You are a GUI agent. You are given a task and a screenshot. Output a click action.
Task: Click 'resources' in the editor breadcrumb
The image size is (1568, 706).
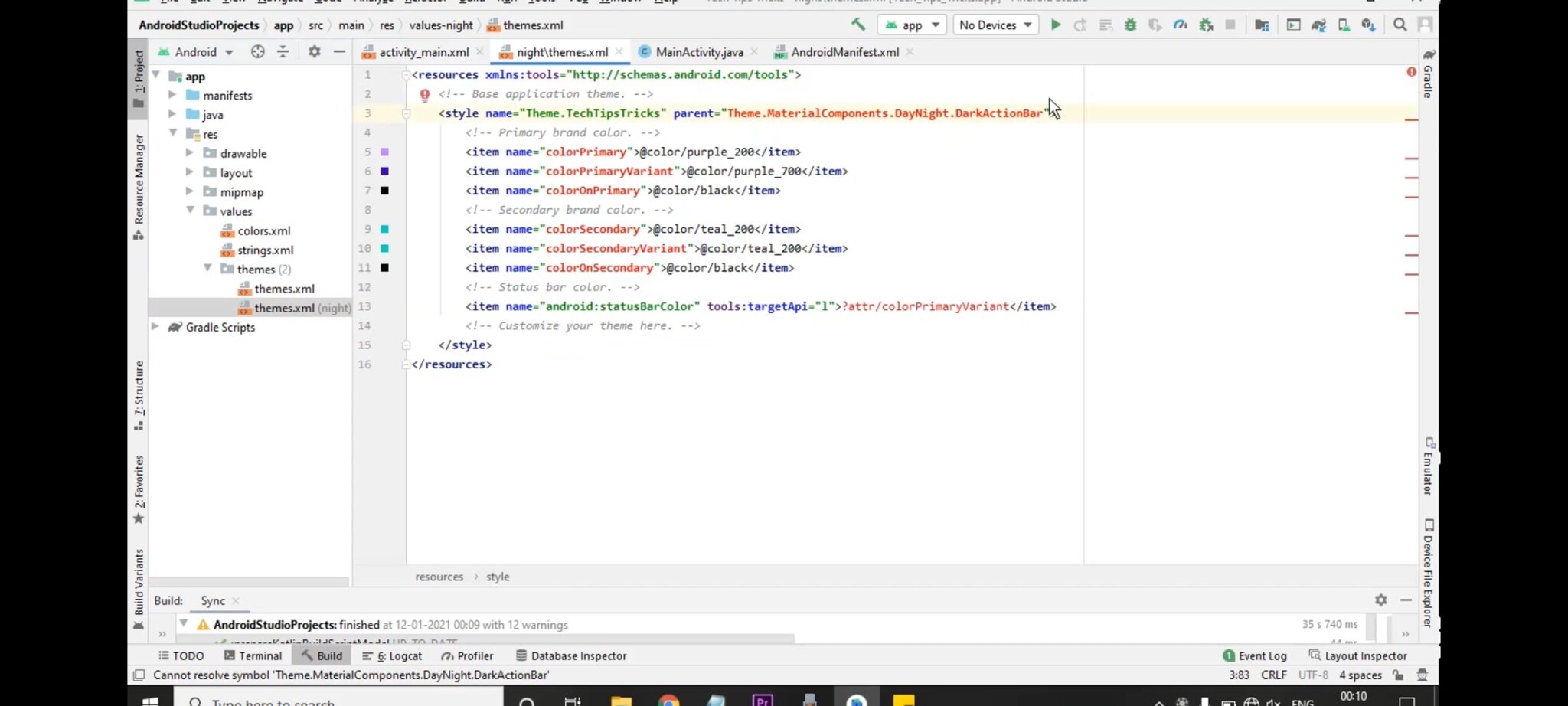[x=439, y=577]
